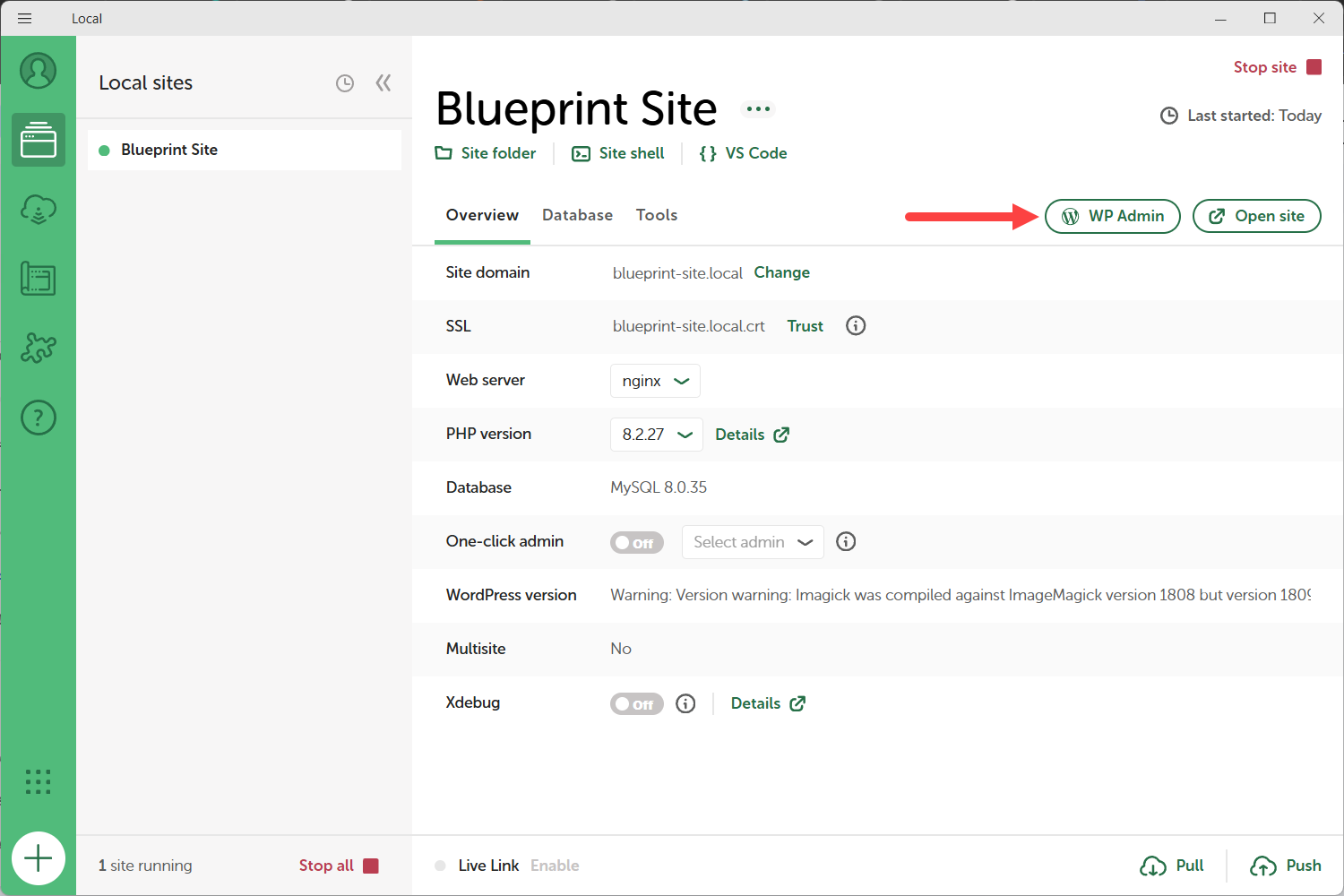
Task: Switch to the Database tab
Action: click(x=577, y=215)
